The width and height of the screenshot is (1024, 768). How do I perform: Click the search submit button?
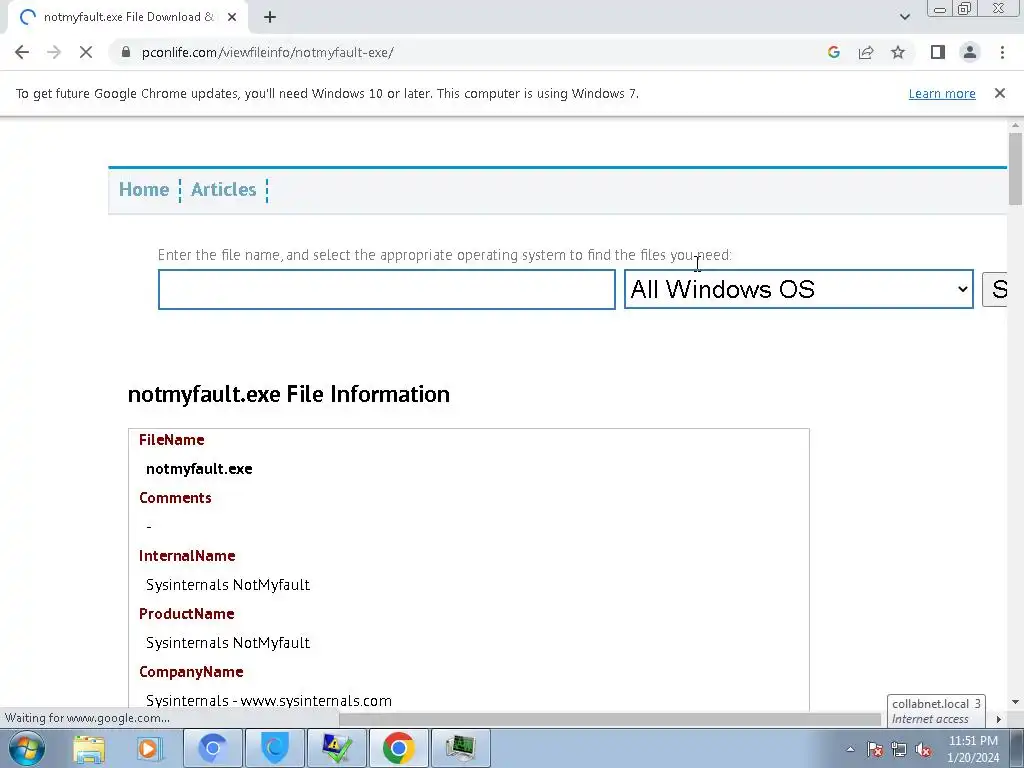coord(995,289)
